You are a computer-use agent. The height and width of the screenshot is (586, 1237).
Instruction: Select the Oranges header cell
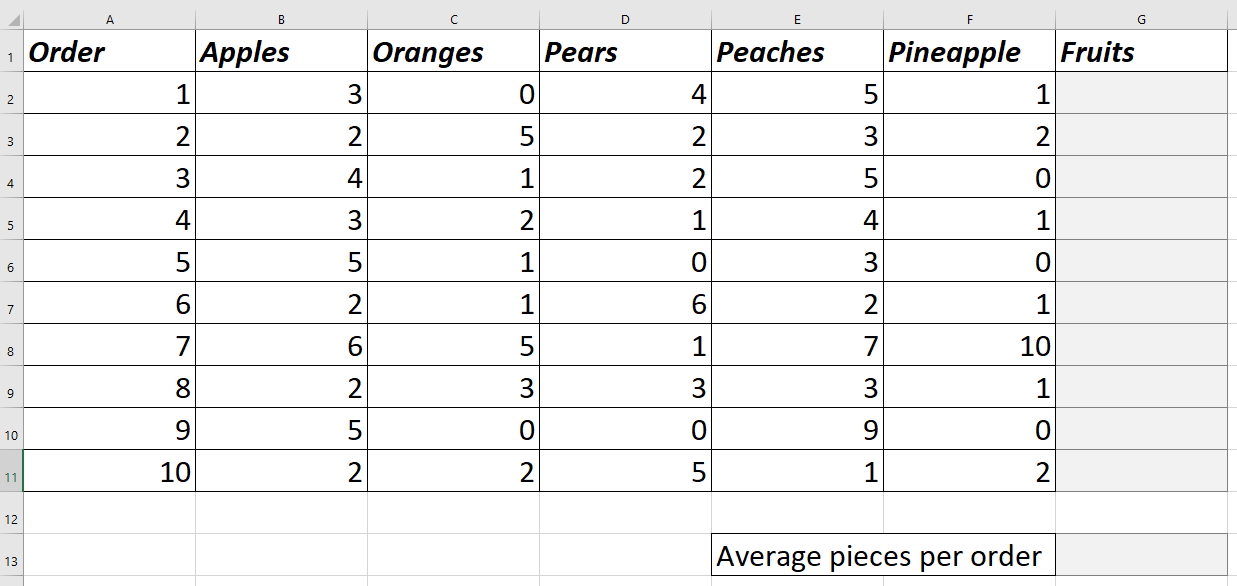[453, 52]
